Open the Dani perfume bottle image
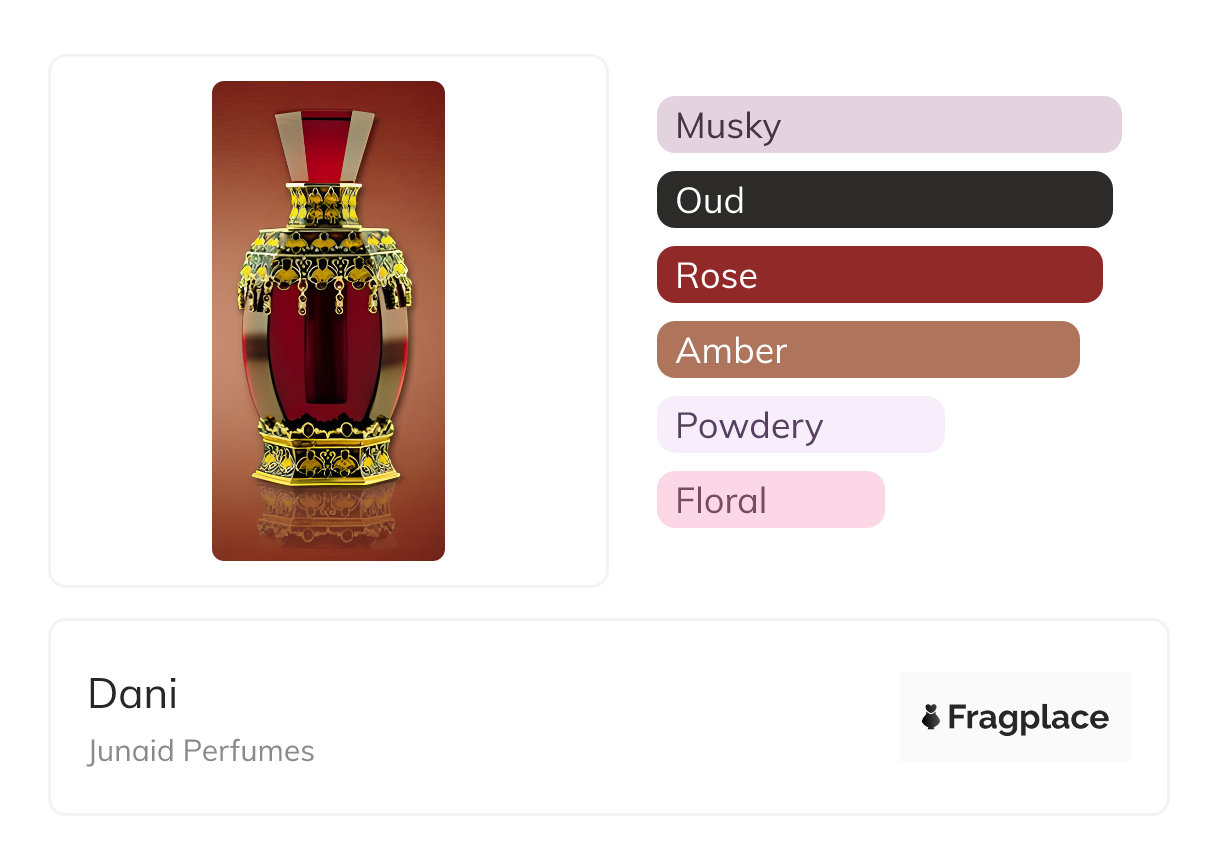This screenshot has height=864, width=1218. [328, 320]
